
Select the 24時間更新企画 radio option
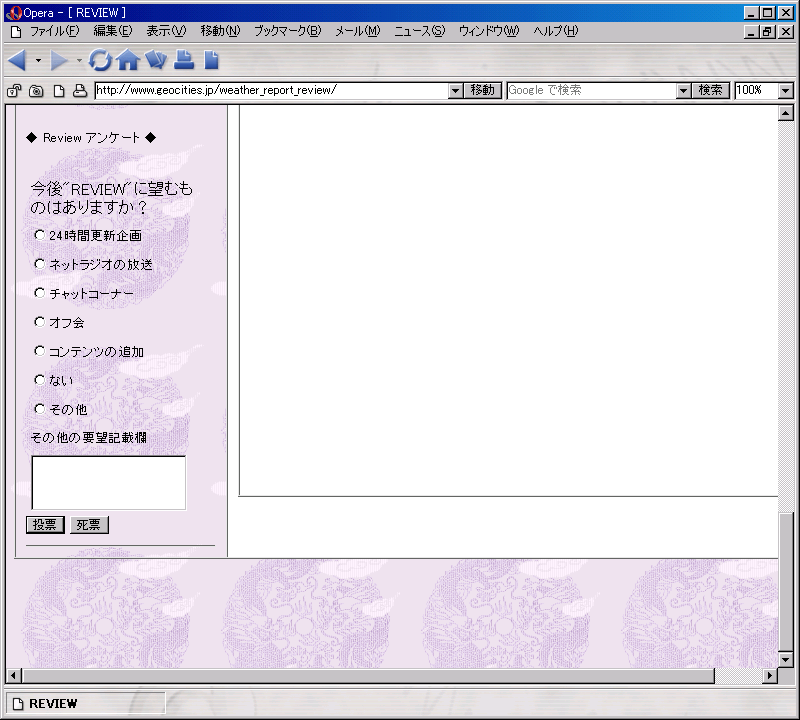pos(39,235)
